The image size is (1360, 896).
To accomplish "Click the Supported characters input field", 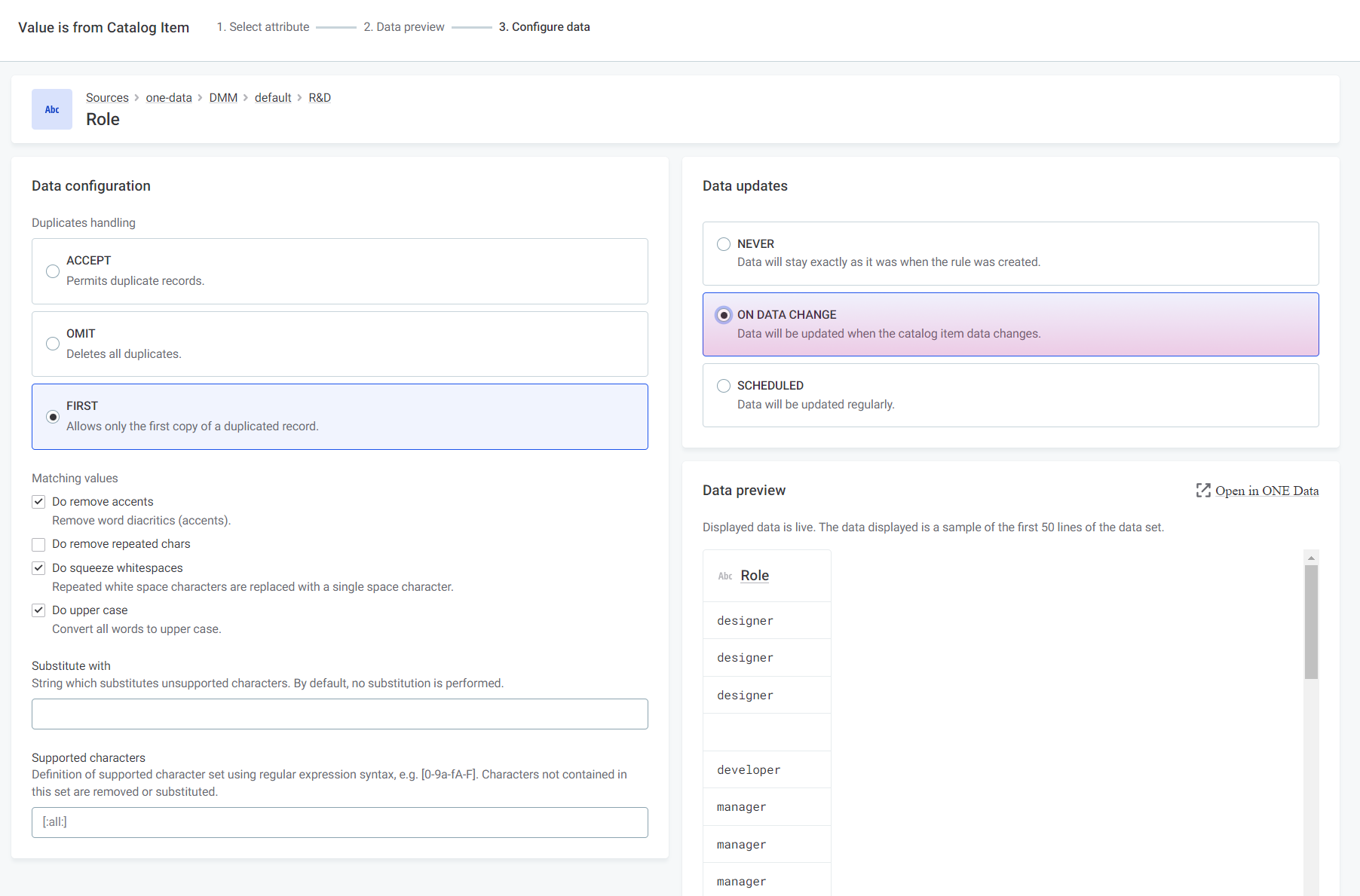I will (339, 822).
